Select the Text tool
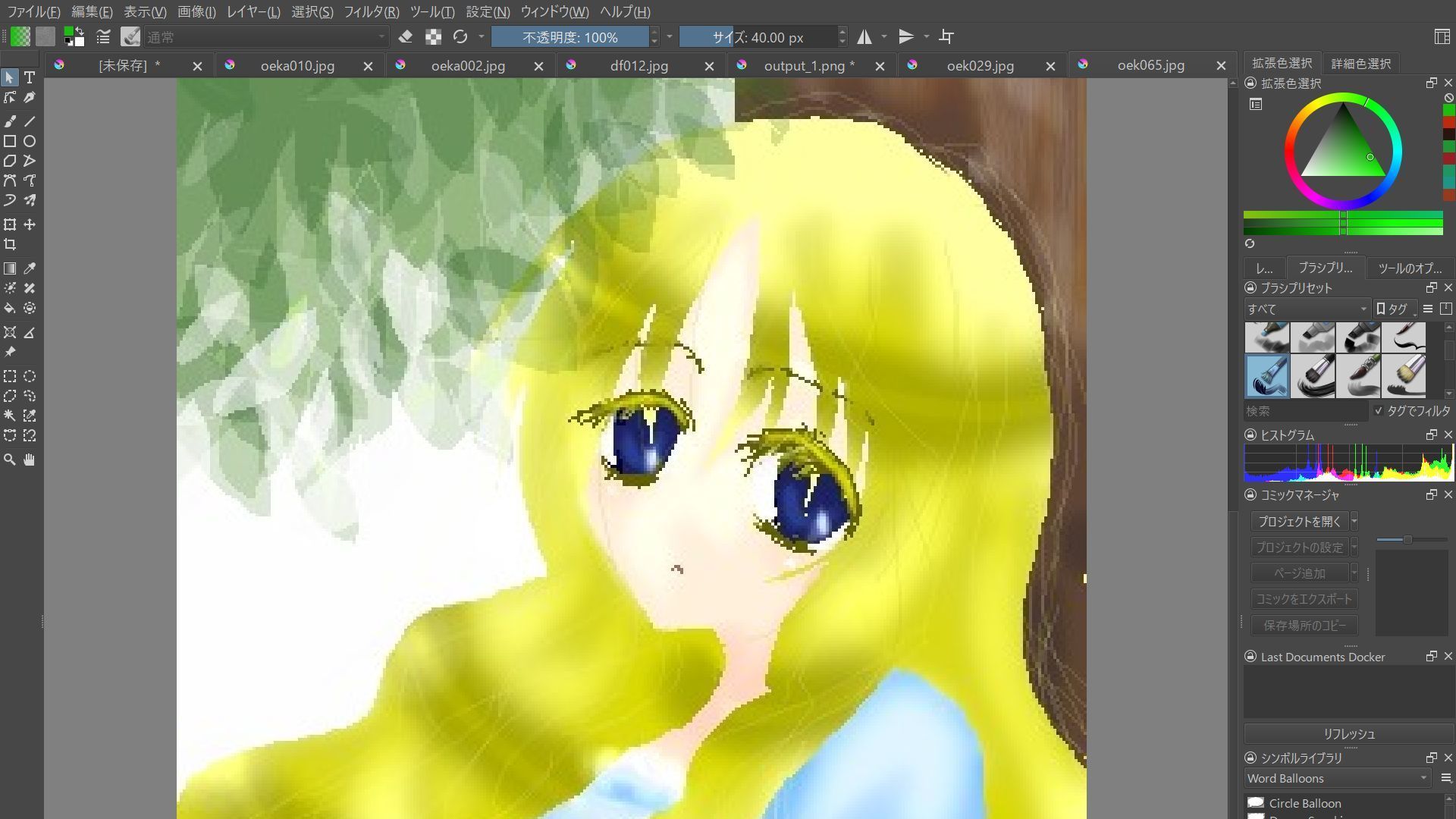Screen dimensions: 1456x819 click(x=30, y=77)
